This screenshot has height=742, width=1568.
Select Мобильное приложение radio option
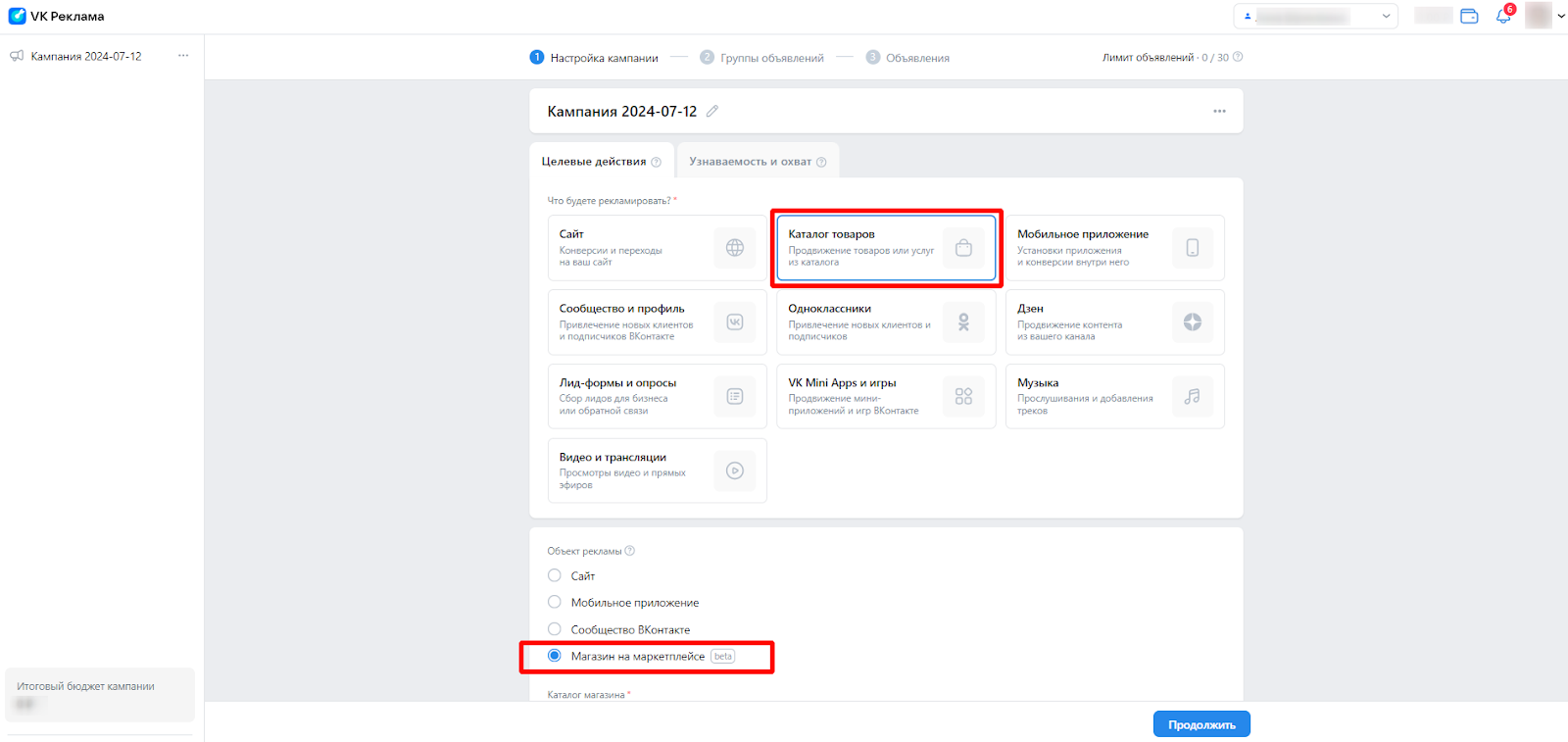(555, 602)
